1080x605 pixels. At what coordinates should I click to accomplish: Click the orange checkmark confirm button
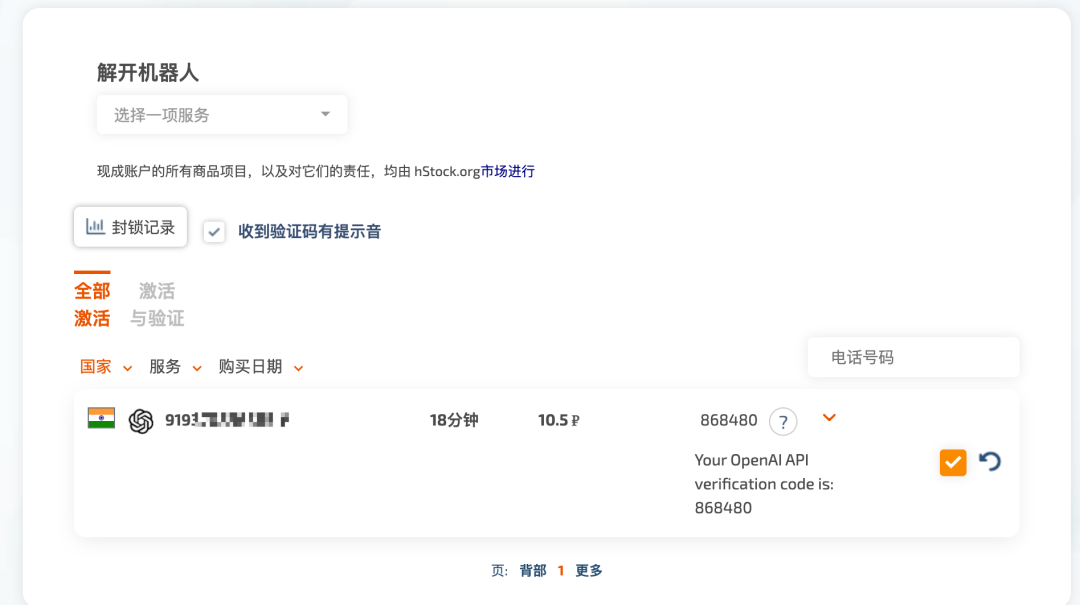pyautogui.click(x=953, y=462)
